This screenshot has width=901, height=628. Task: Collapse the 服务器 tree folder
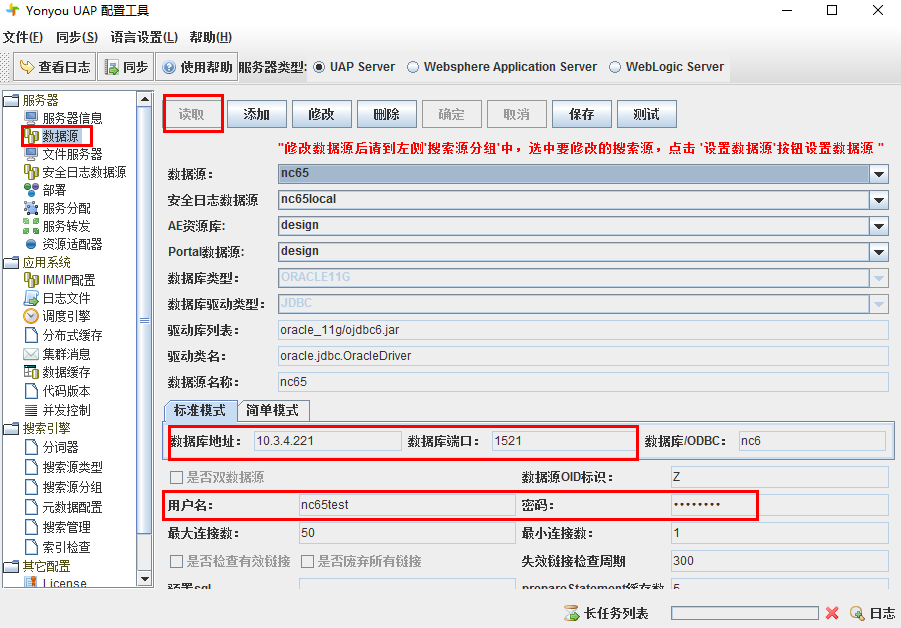[11, 101]
